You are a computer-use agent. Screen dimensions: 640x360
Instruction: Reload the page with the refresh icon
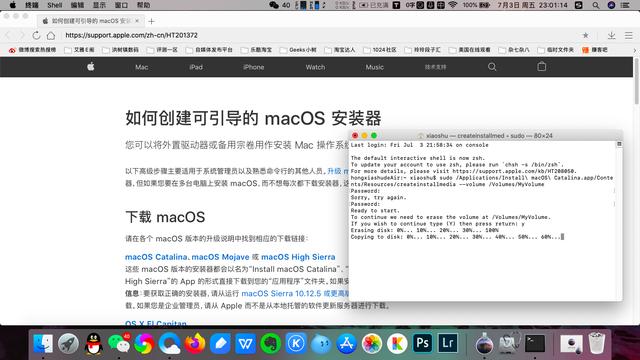pyautogui.click(x=36, y=35)
